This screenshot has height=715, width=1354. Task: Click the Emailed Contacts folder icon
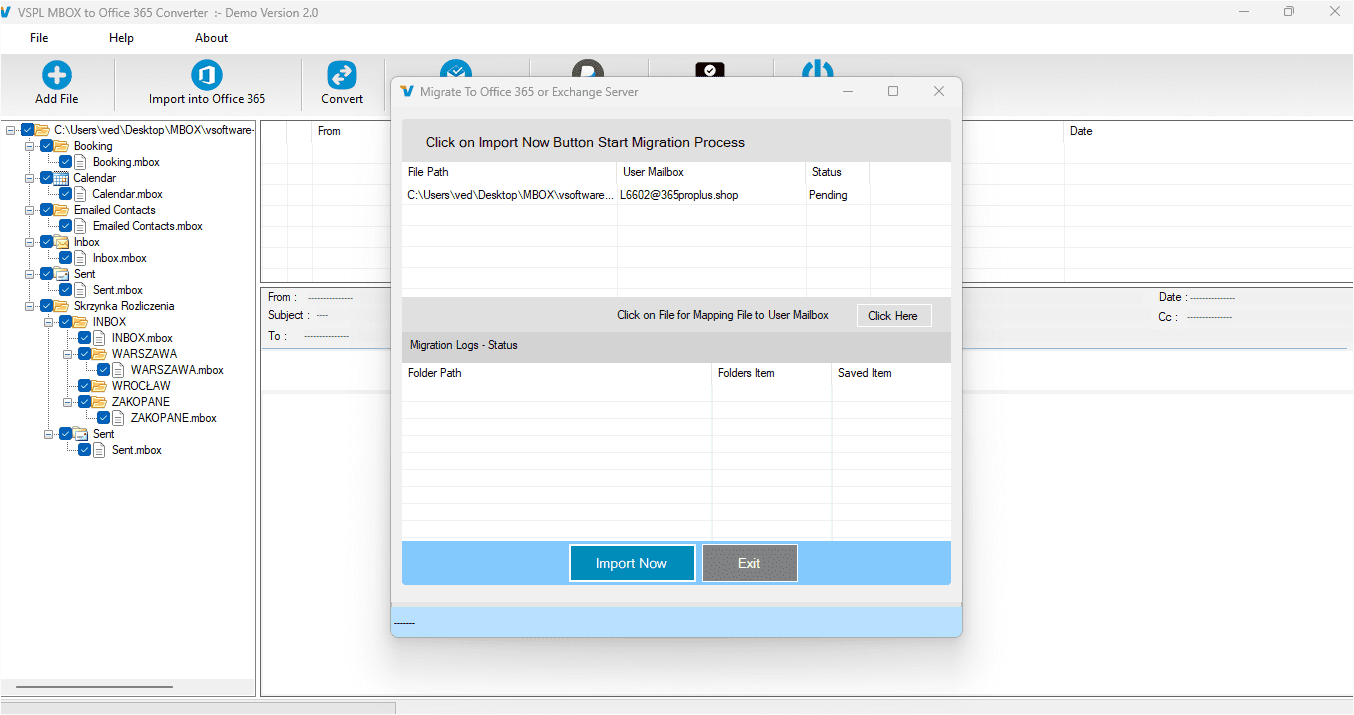[x=62, y=210]
